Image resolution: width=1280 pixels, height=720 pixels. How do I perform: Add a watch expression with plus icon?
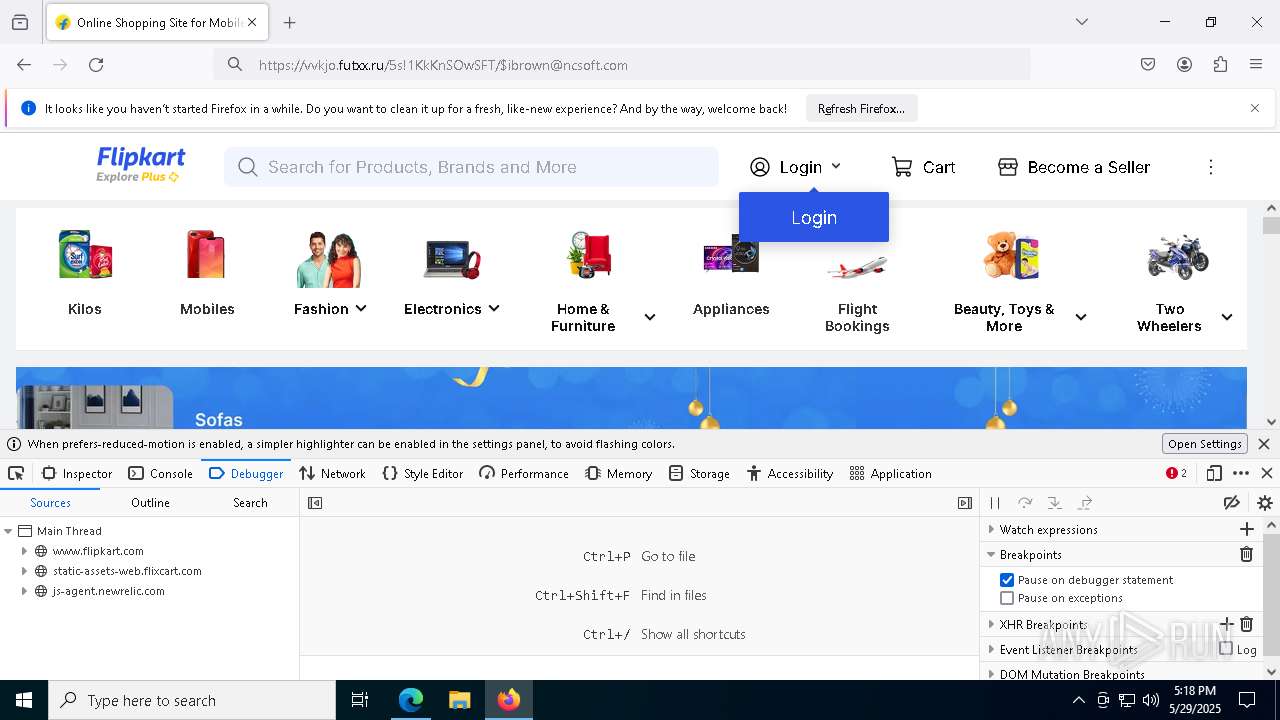click(x=1246, y=529)
